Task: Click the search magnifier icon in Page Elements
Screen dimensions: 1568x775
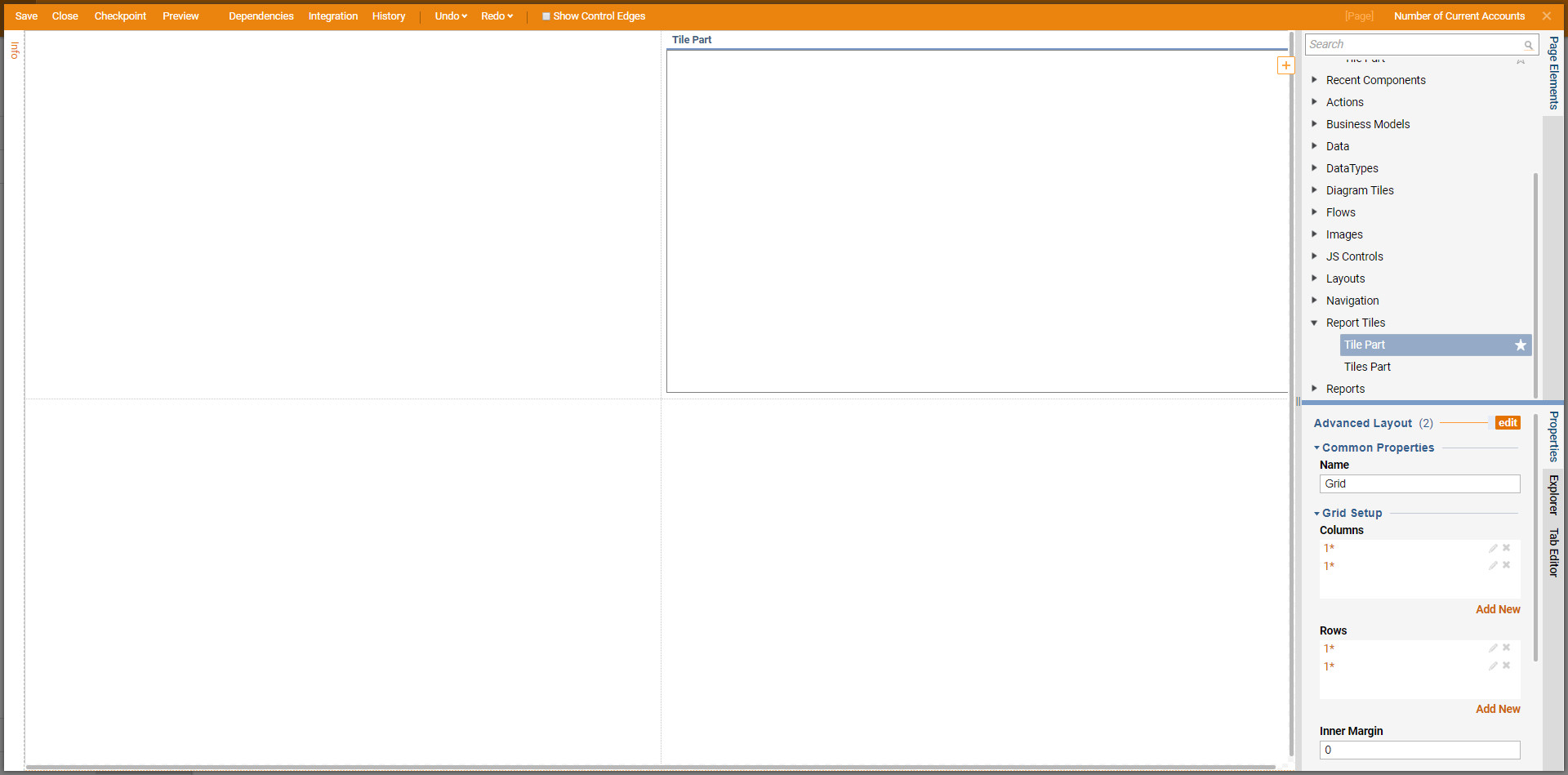Action: pyautogui.click(x=1528, y=45)
